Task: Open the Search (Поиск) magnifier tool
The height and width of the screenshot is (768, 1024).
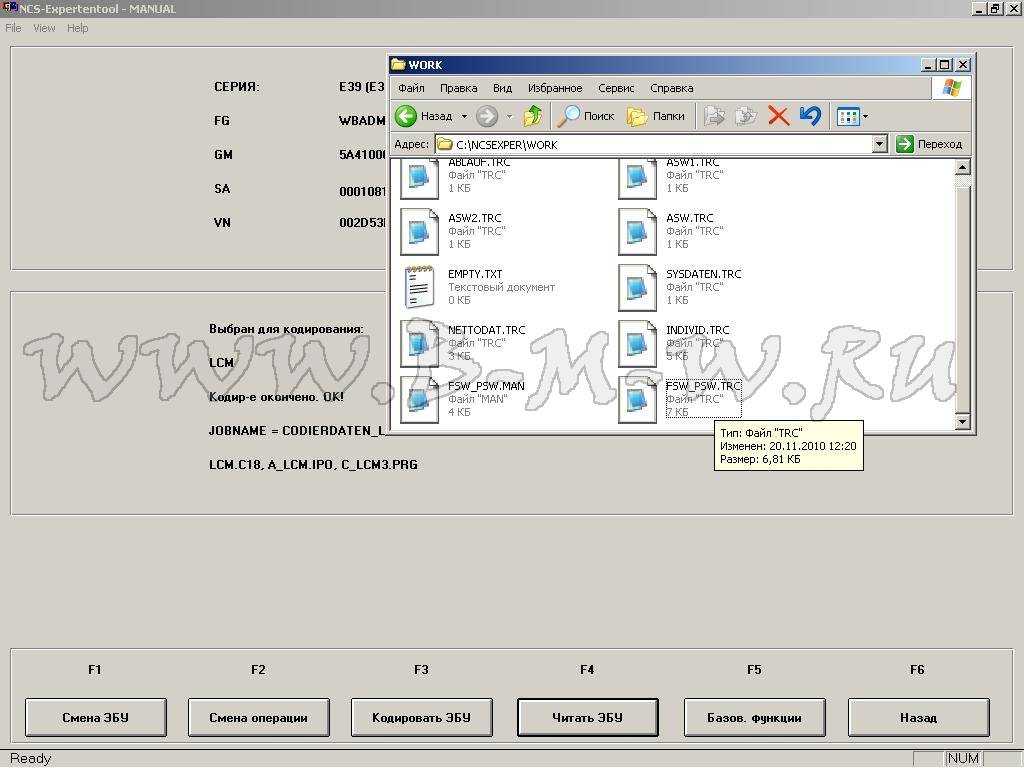Action: [x=568, y=116]
